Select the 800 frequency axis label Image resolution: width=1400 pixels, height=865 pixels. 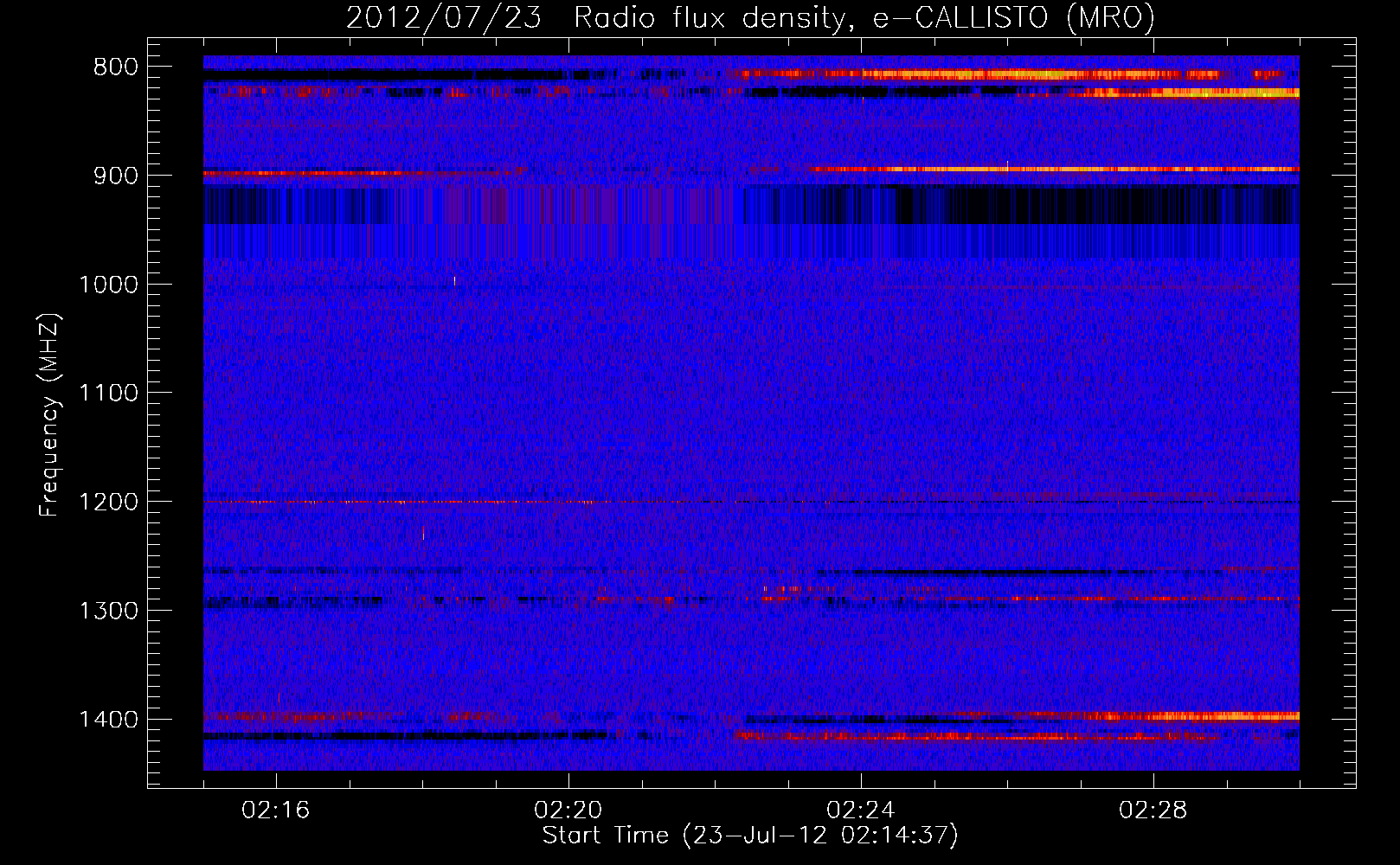115,67
